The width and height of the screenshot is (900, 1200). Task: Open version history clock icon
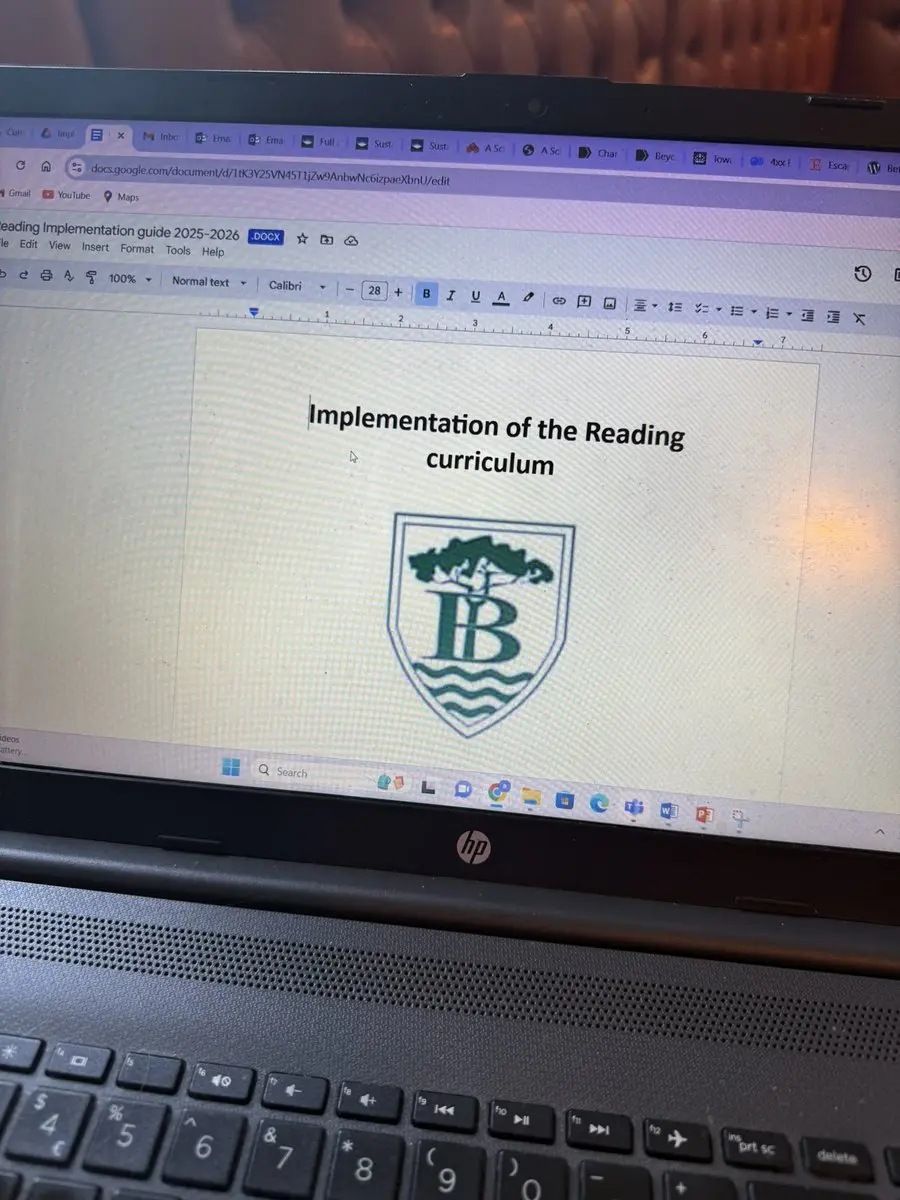(862, 275)
